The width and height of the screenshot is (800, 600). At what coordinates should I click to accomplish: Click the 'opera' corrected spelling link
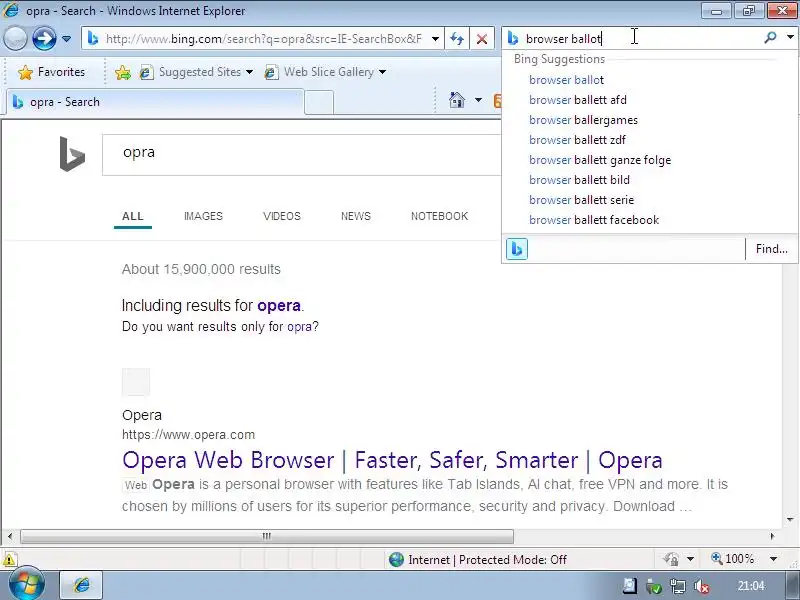pyautogui.click(x=279, y=305)
